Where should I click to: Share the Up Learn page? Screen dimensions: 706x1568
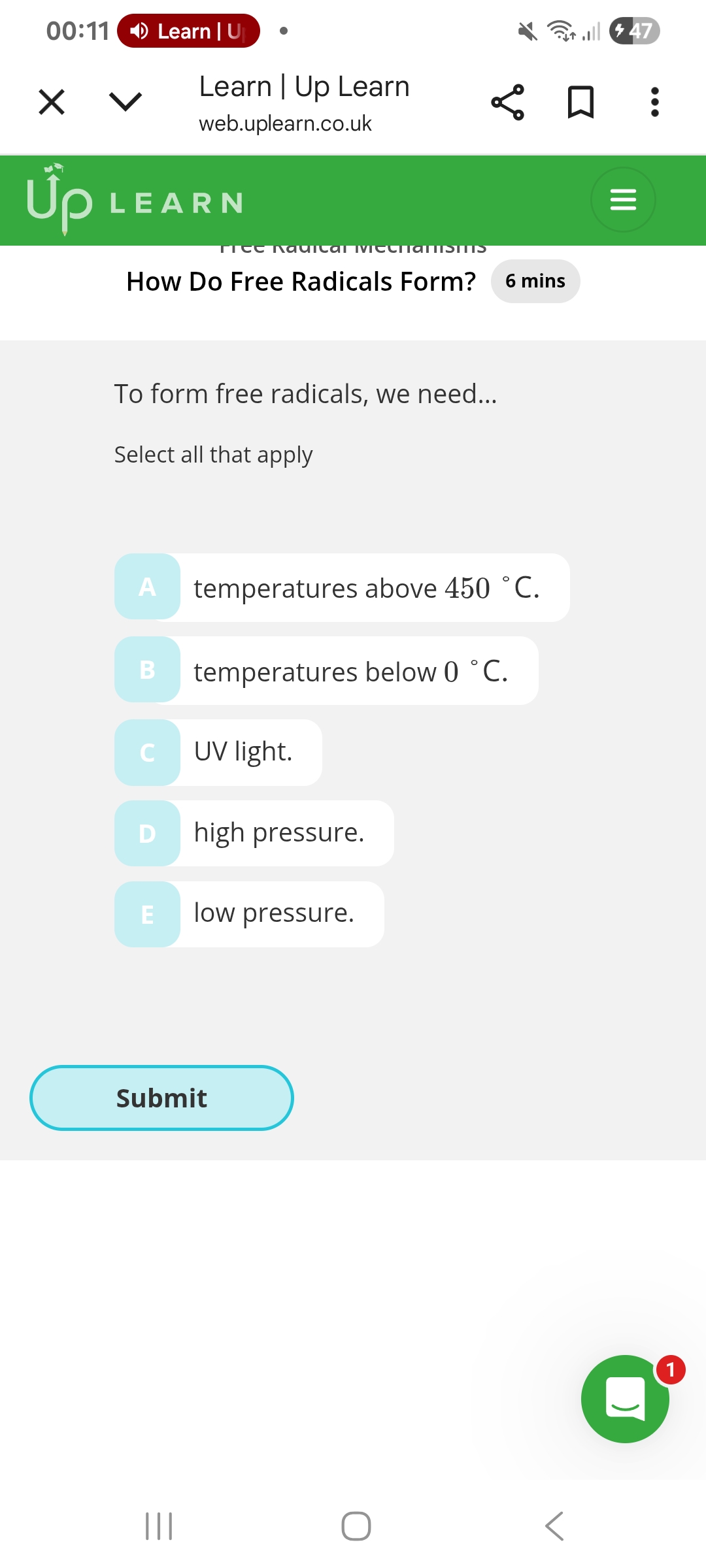[507, 102]
